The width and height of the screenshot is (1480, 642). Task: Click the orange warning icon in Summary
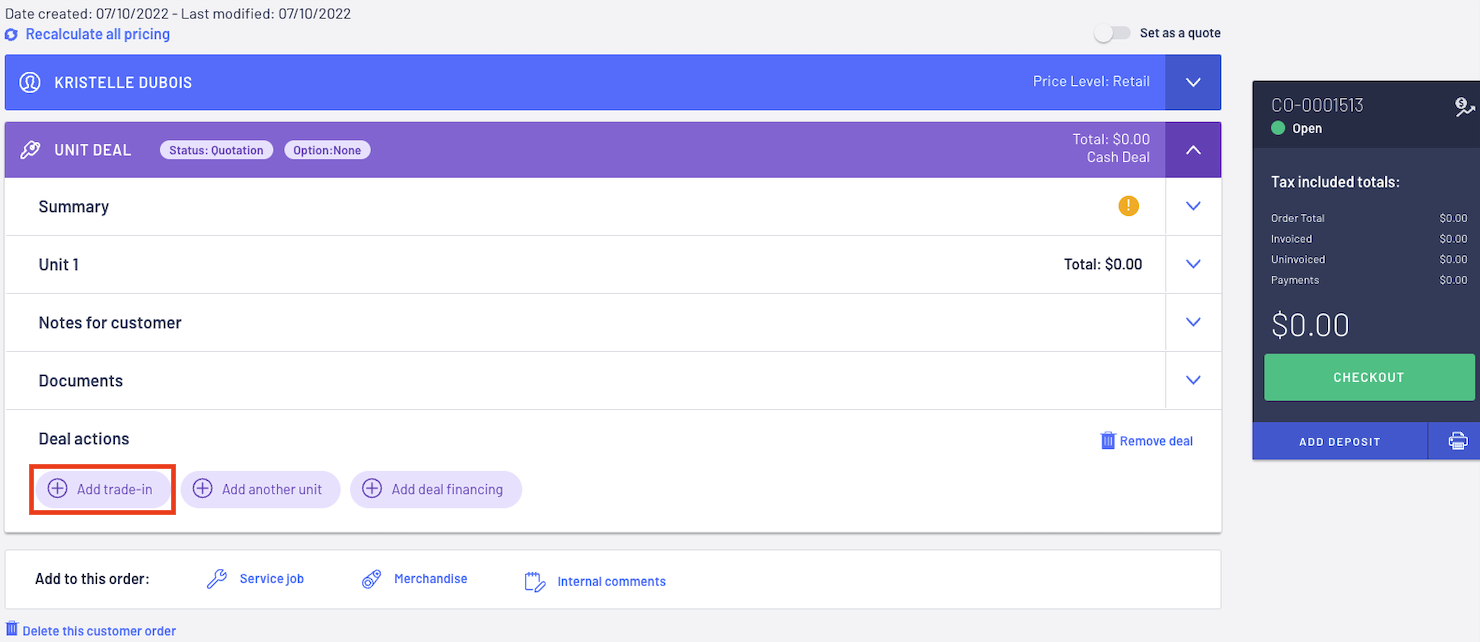(x=1128, y=206)
